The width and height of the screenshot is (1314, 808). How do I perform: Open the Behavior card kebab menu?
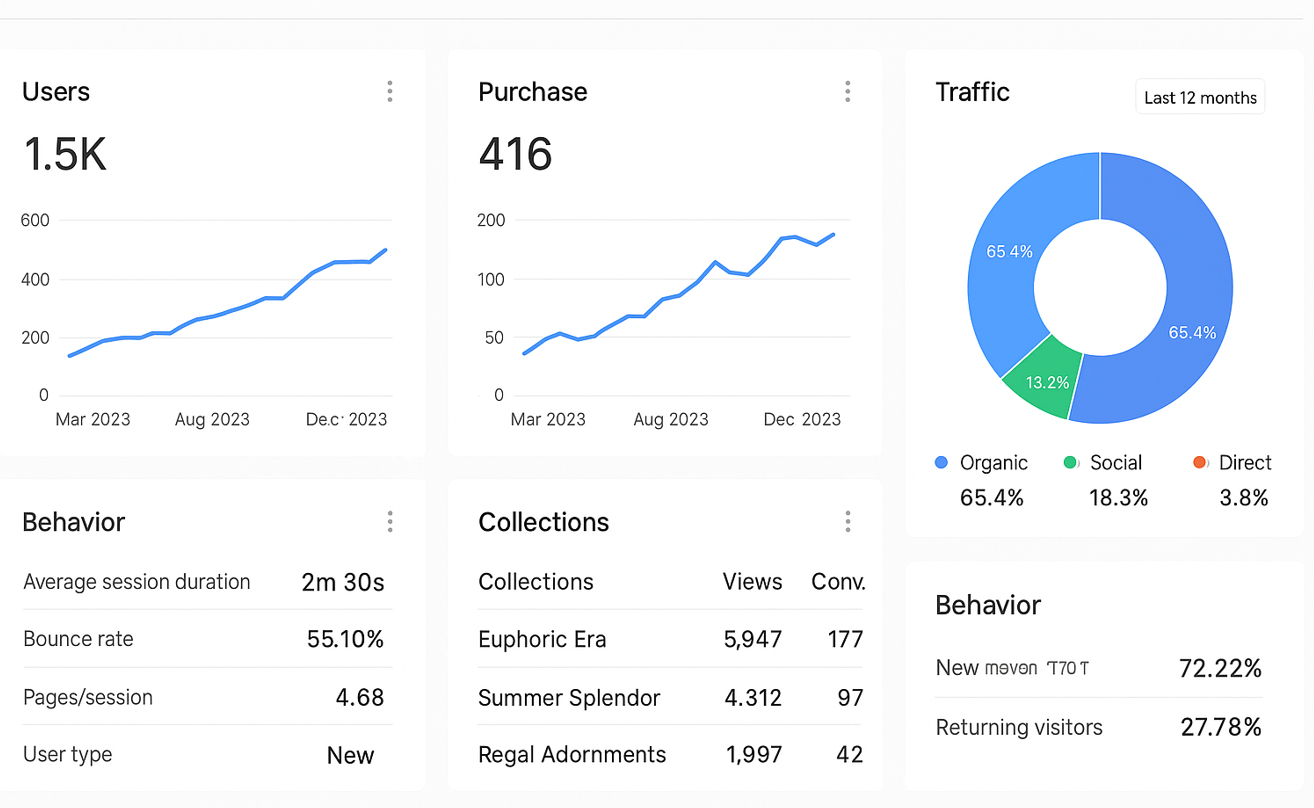point(390,521)
